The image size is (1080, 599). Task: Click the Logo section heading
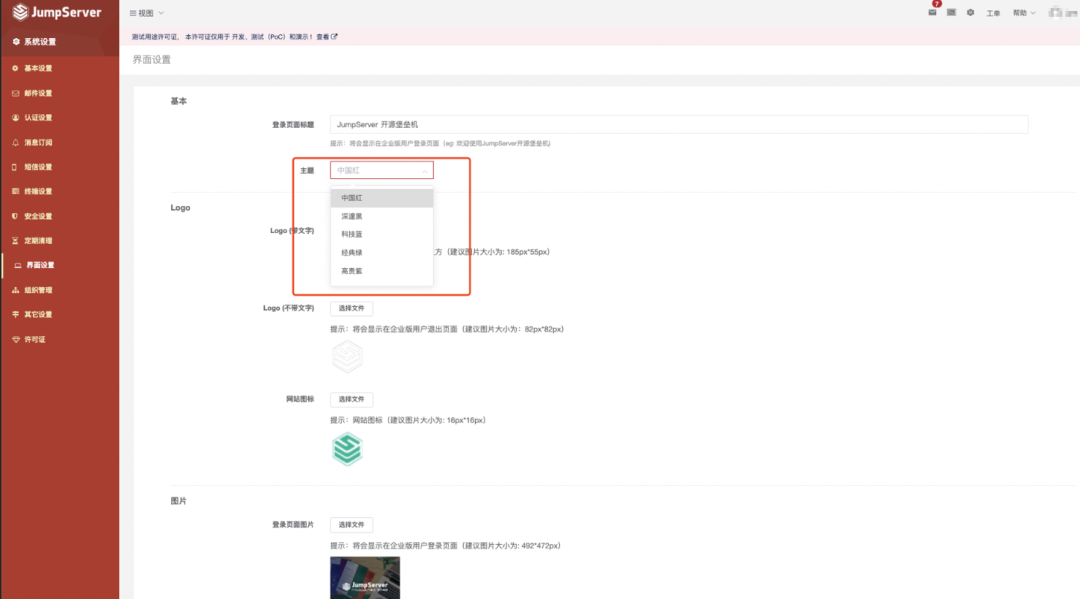click(x=180, y=208)
